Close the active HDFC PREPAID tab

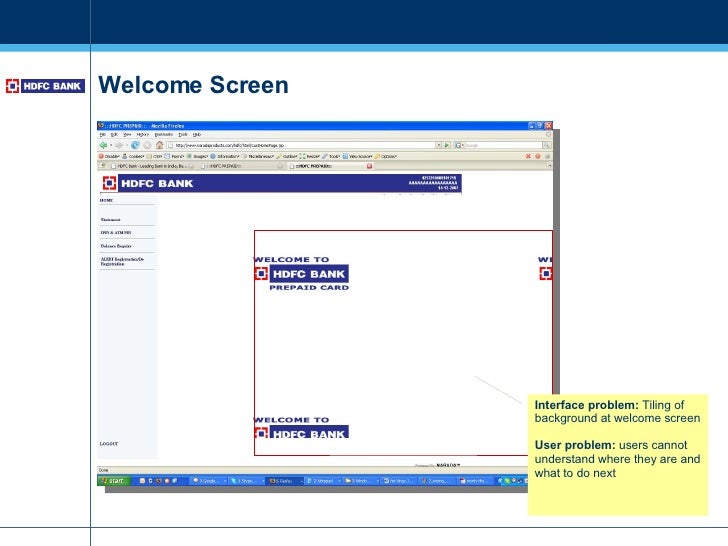370,166
